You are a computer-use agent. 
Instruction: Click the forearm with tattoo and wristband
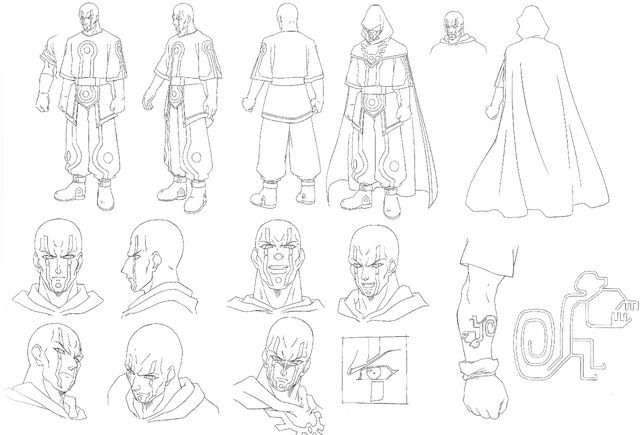486,331
